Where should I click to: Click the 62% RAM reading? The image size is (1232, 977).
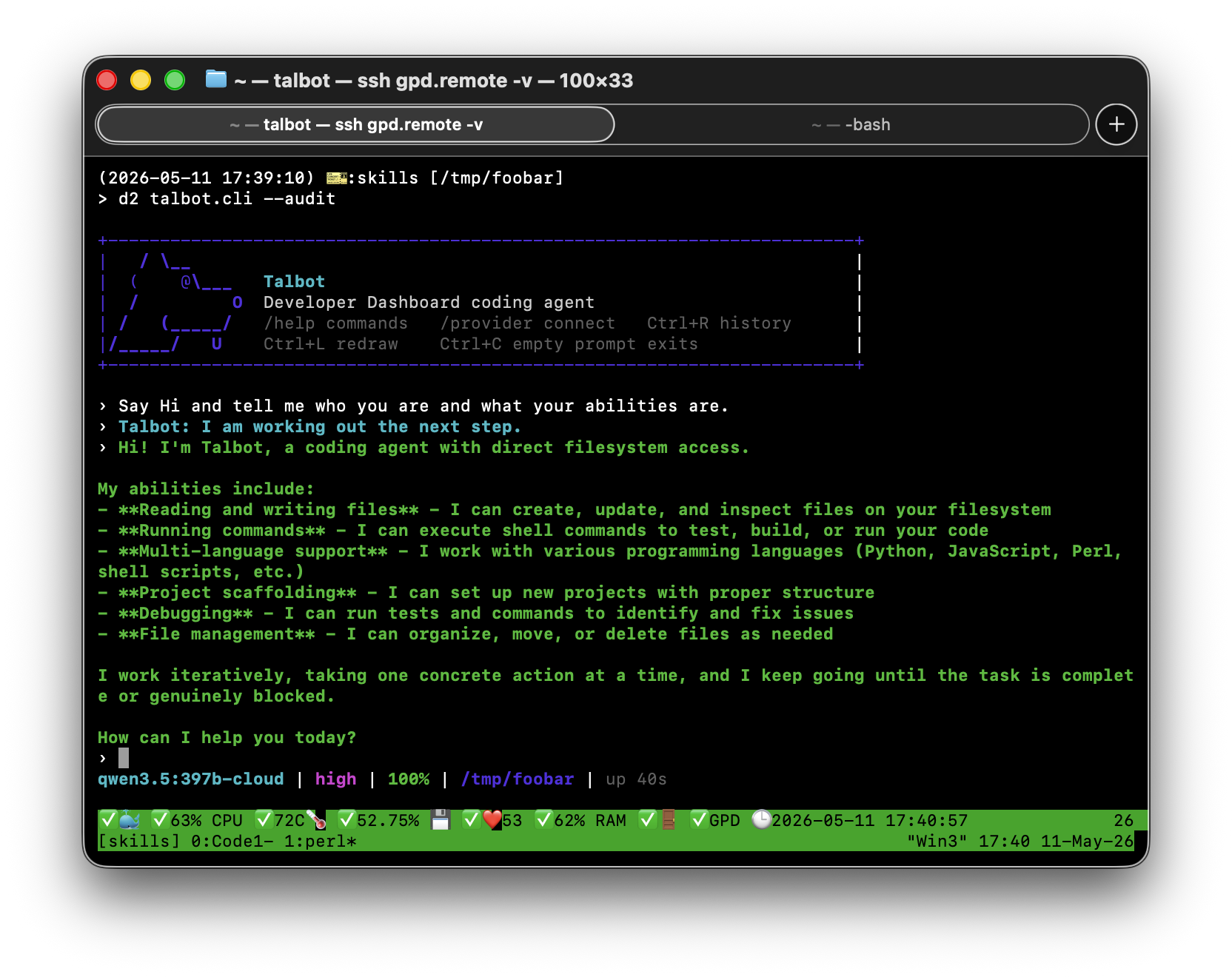tap(590, 820)
